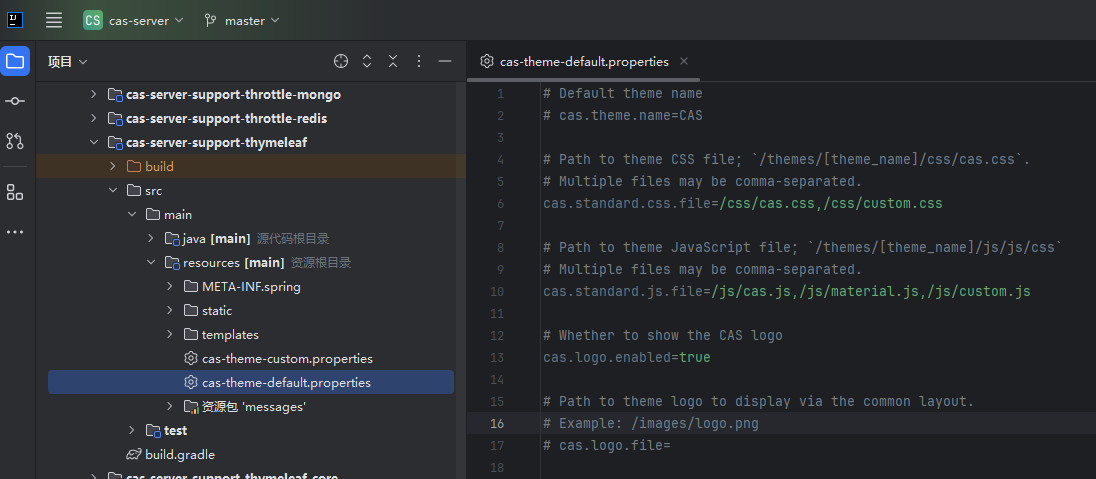Close the cas-theme-default.properties tab
The width and height of the screenshot is (1096, 479).
click(x=684, y=61)
